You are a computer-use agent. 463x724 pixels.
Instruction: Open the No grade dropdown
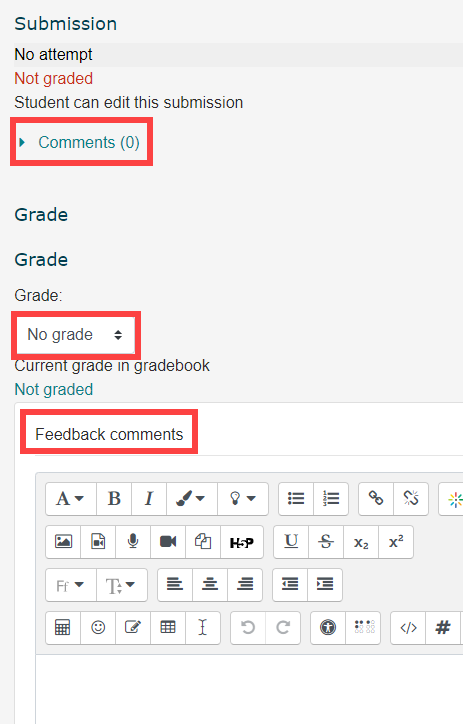pos(76,335)
